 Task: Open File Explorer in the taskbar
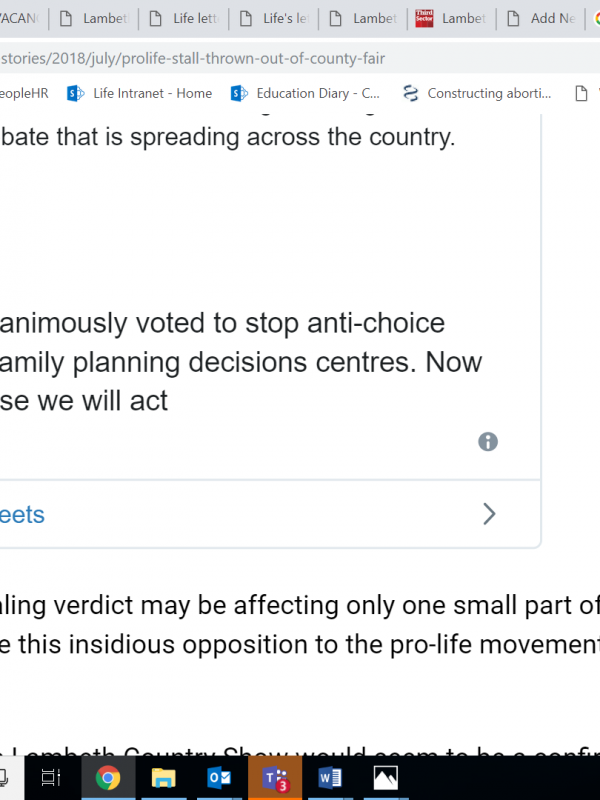pos(164,778)
